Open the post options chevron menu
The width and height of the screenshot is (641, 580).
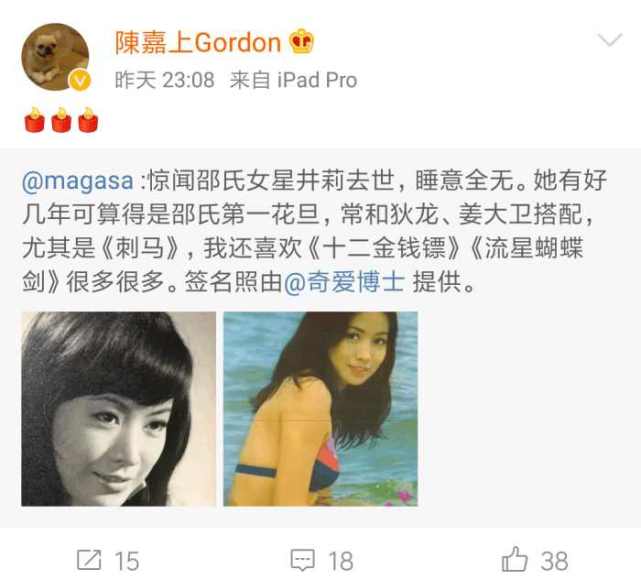(610, 40)
